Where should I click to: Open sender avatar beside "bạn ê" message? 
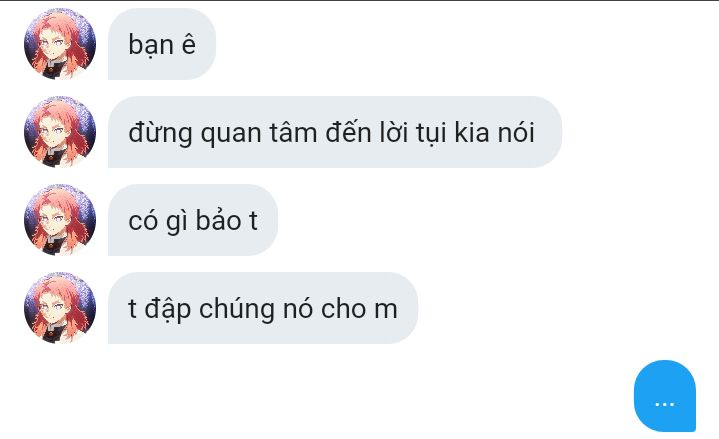[x=60, y=44]
